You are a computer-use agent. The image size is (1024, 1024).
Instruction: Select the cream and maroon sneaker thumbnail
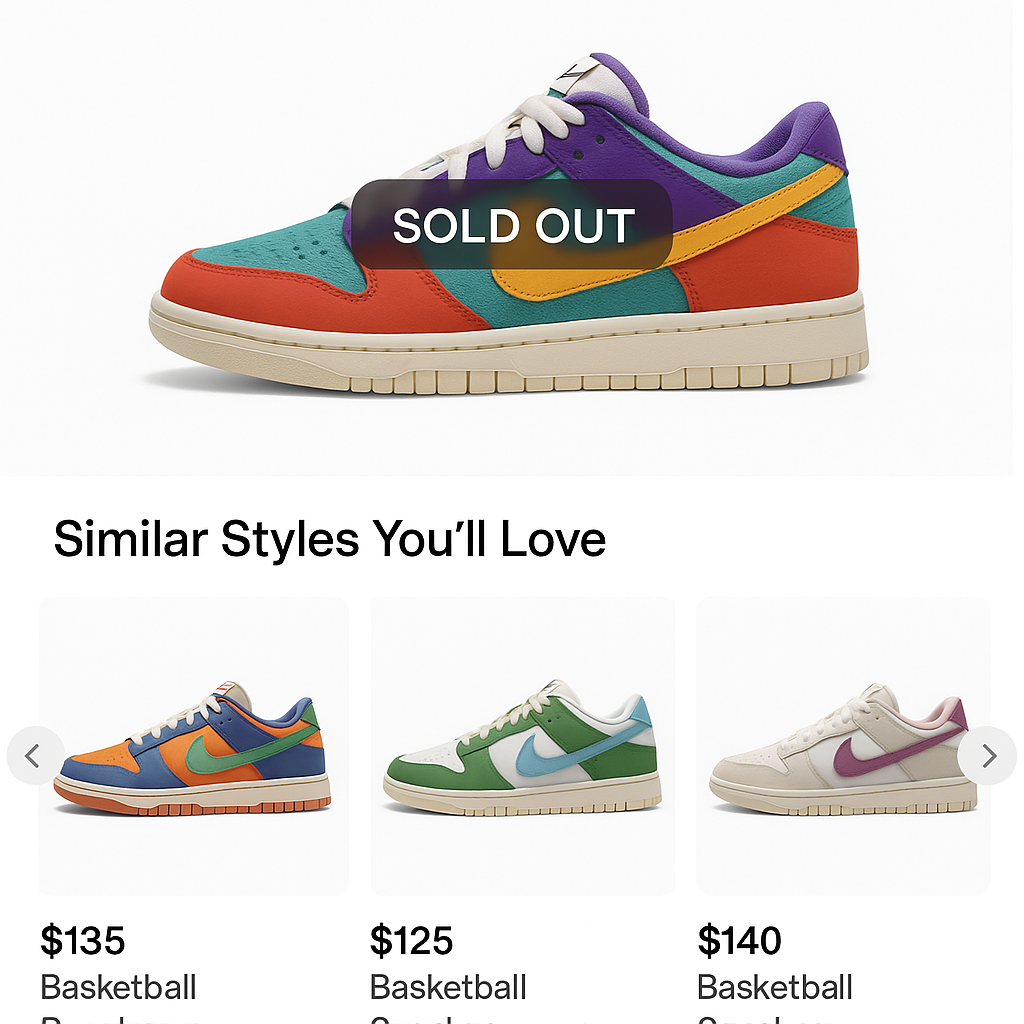pyautogui.click(x=842, y=747)
